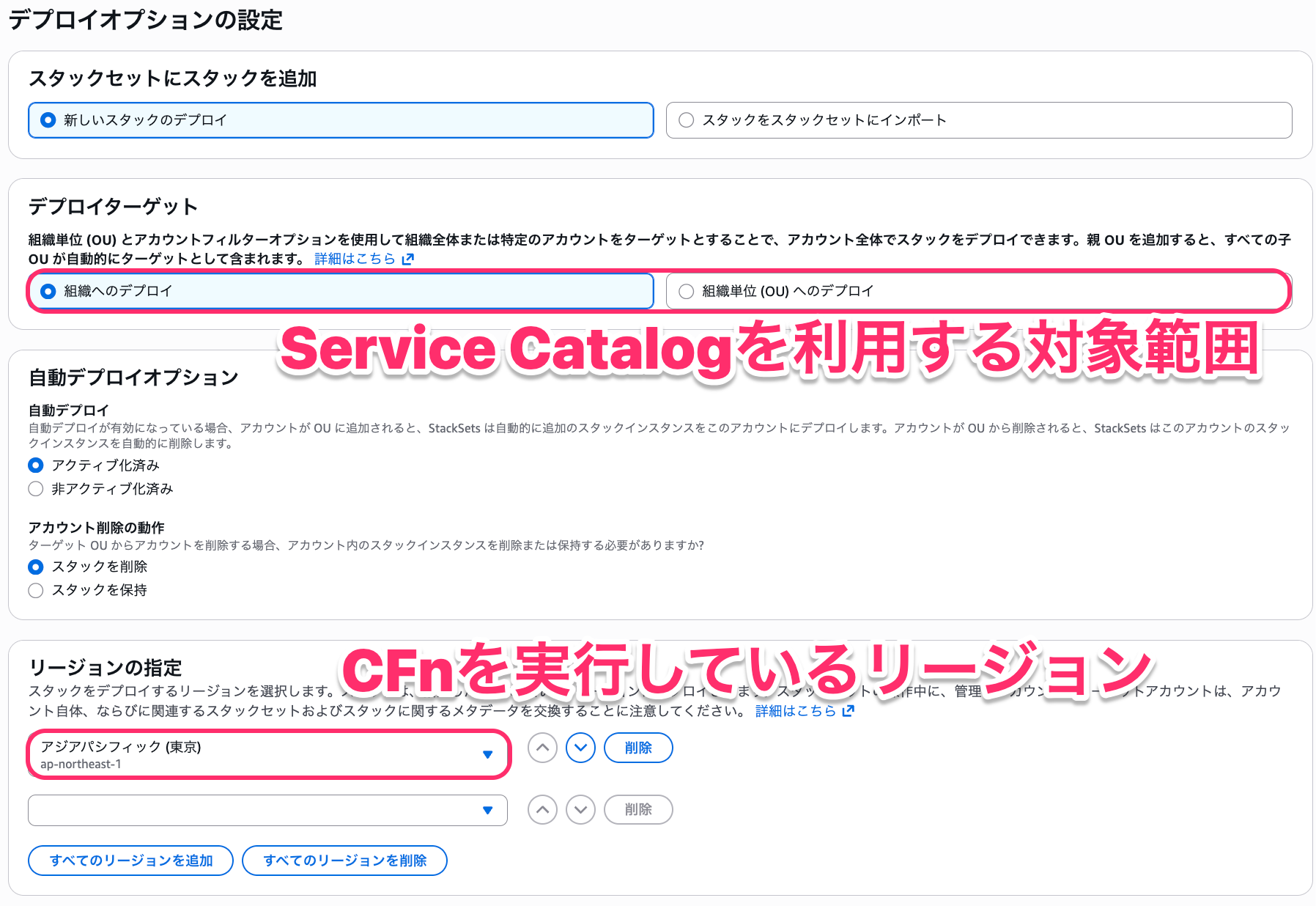
Task: Click 削除 button on the second region row
Action: (x=637, y=810)
